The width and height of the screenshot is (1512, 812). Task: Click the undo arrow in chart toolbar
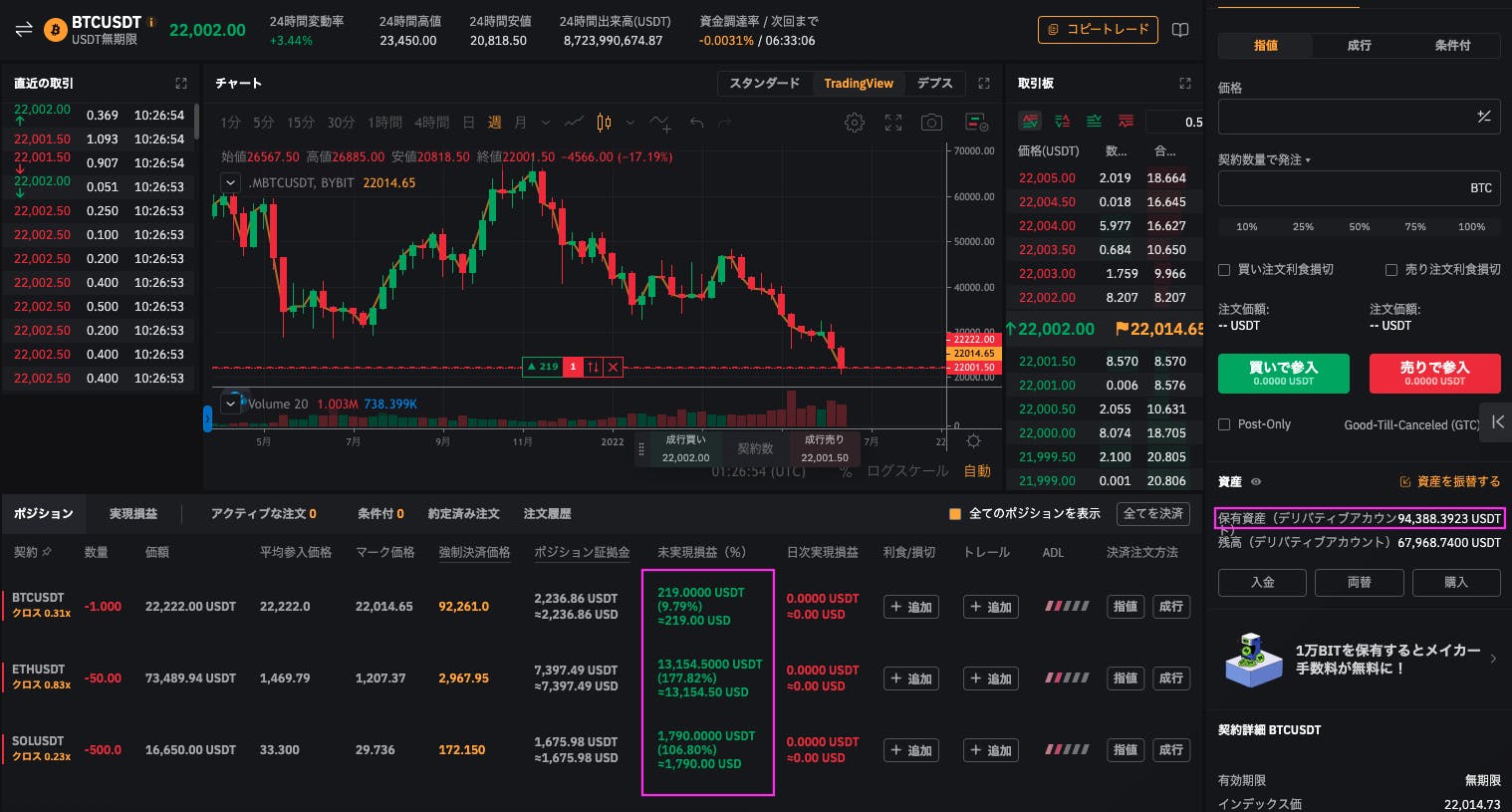696,123
